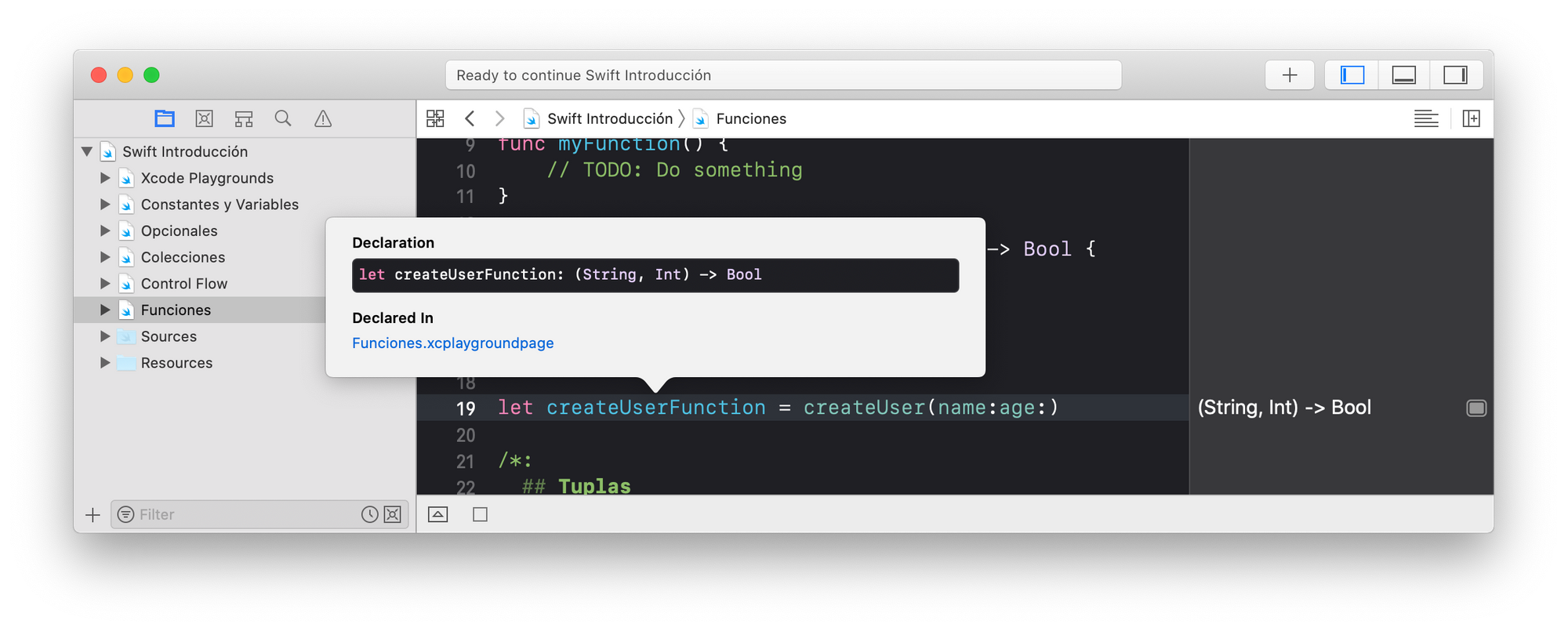This screenshot has width=1568, height=631.
Task: Toggle the right inspector panel
Action: pos(1456,75)
